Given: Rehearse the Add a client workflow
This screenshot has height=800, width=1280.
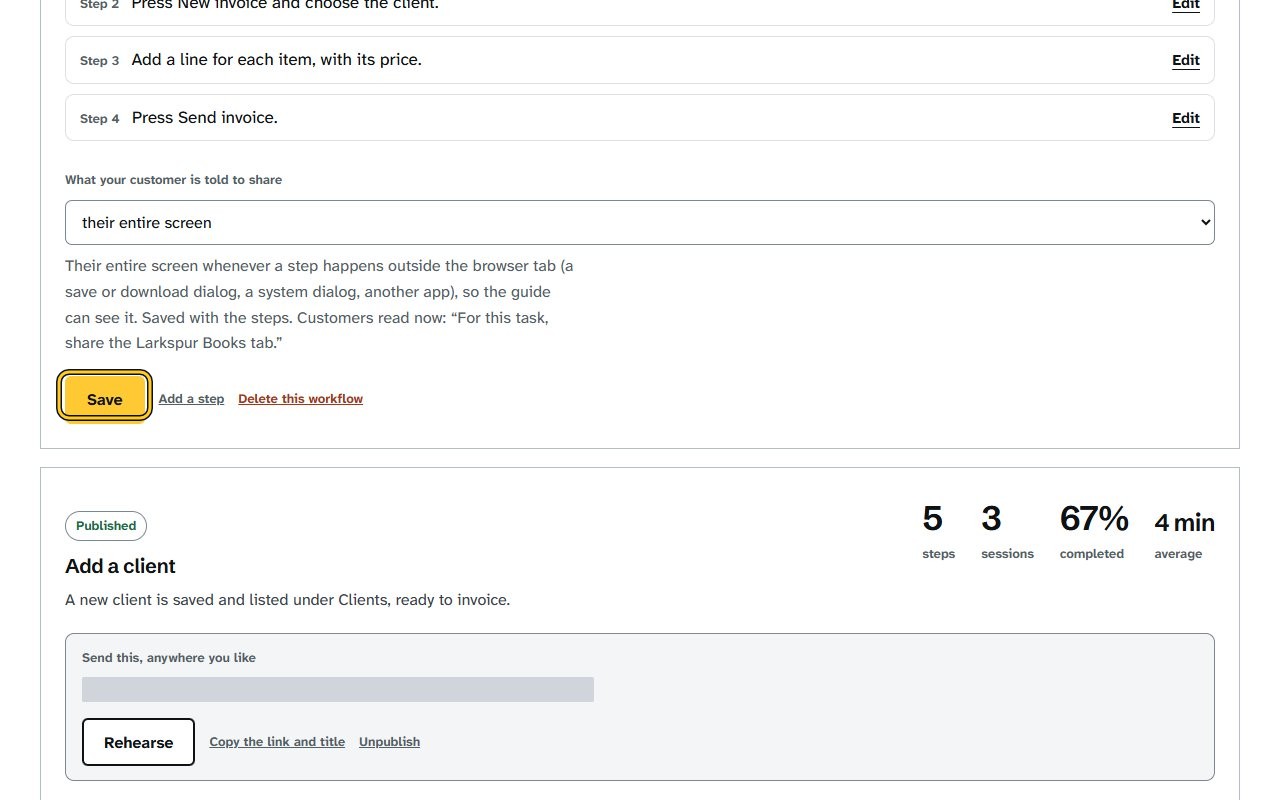Looking at the screenshot, I should 138,742.
